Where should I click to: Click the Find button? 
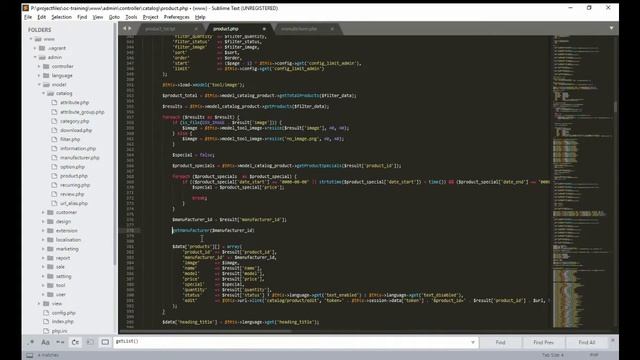pyautogui.click(x=500, y=342)
